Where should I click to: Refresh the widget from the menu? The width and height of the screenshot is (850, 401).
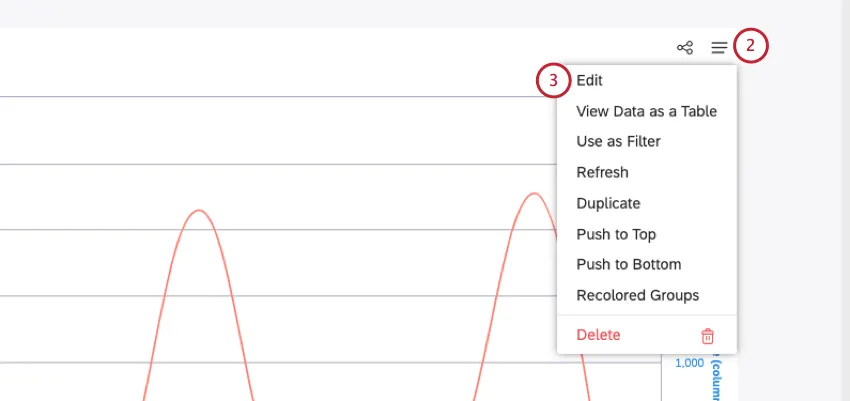tap(602, 173)
